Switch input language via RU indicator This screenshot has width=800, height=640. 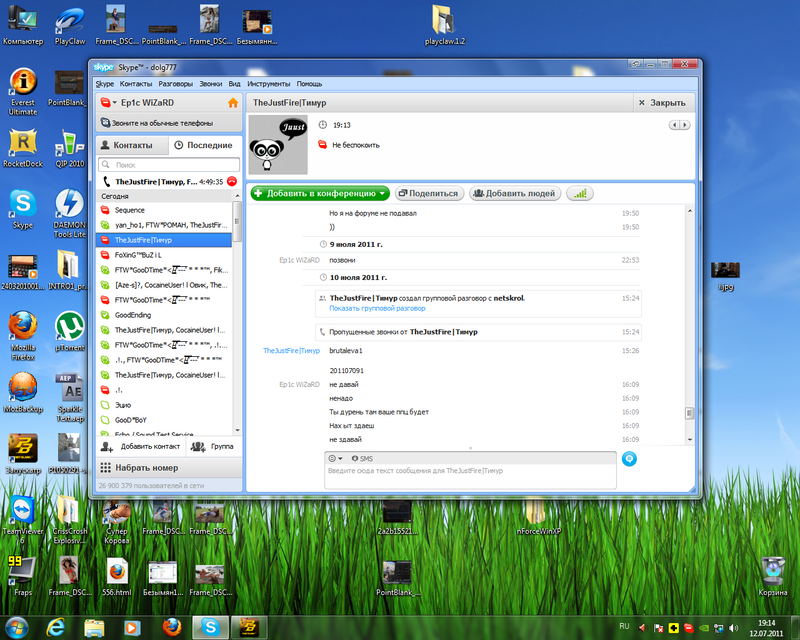[624, 626]
